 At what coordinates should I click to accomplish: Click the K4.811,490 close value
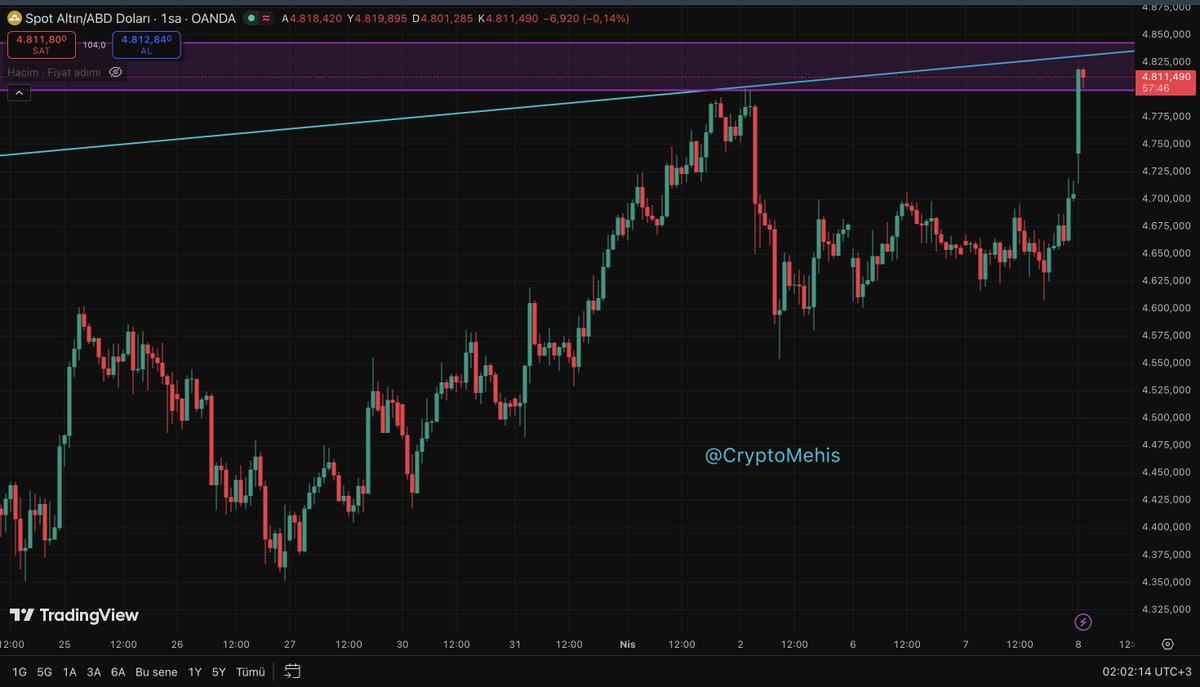click(x=510, y=18)
